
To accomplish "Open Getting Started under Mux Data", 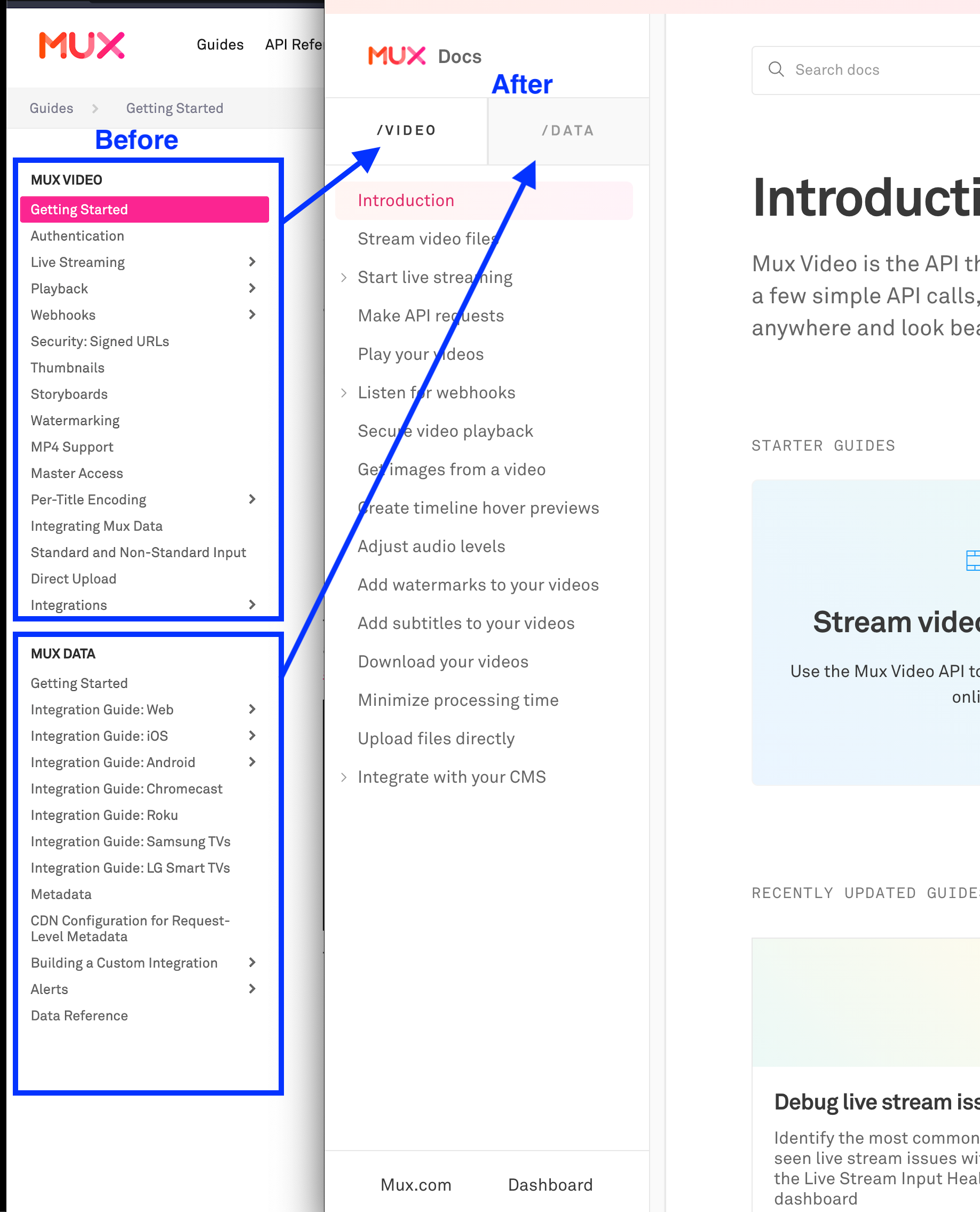I will [79, 683].
